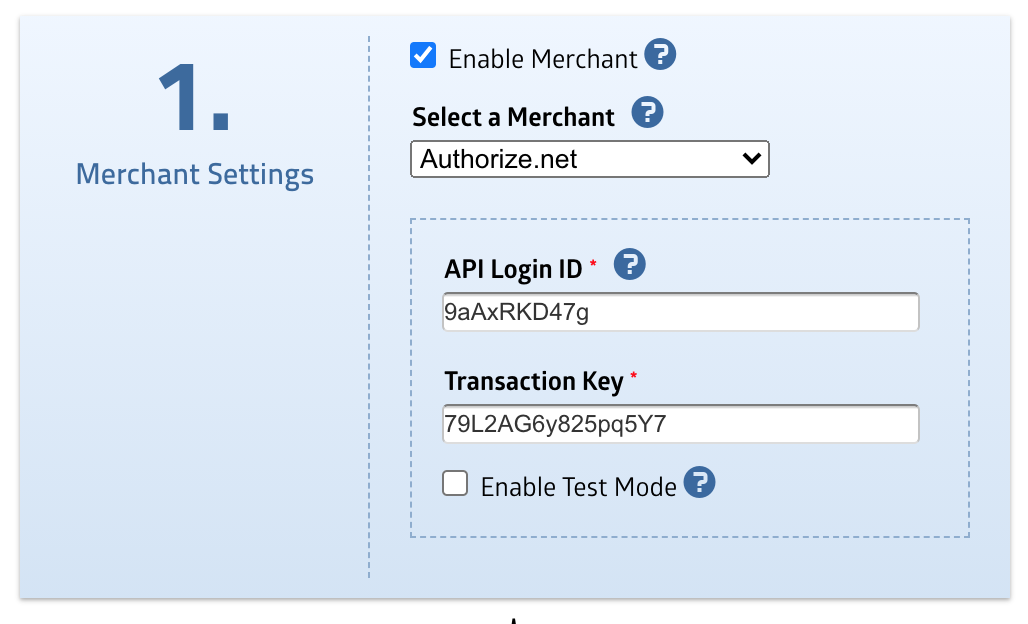Focus the API Login ID field
Image resolution: width=1028 pixels, height=624 pixels.
click(680, 313)
